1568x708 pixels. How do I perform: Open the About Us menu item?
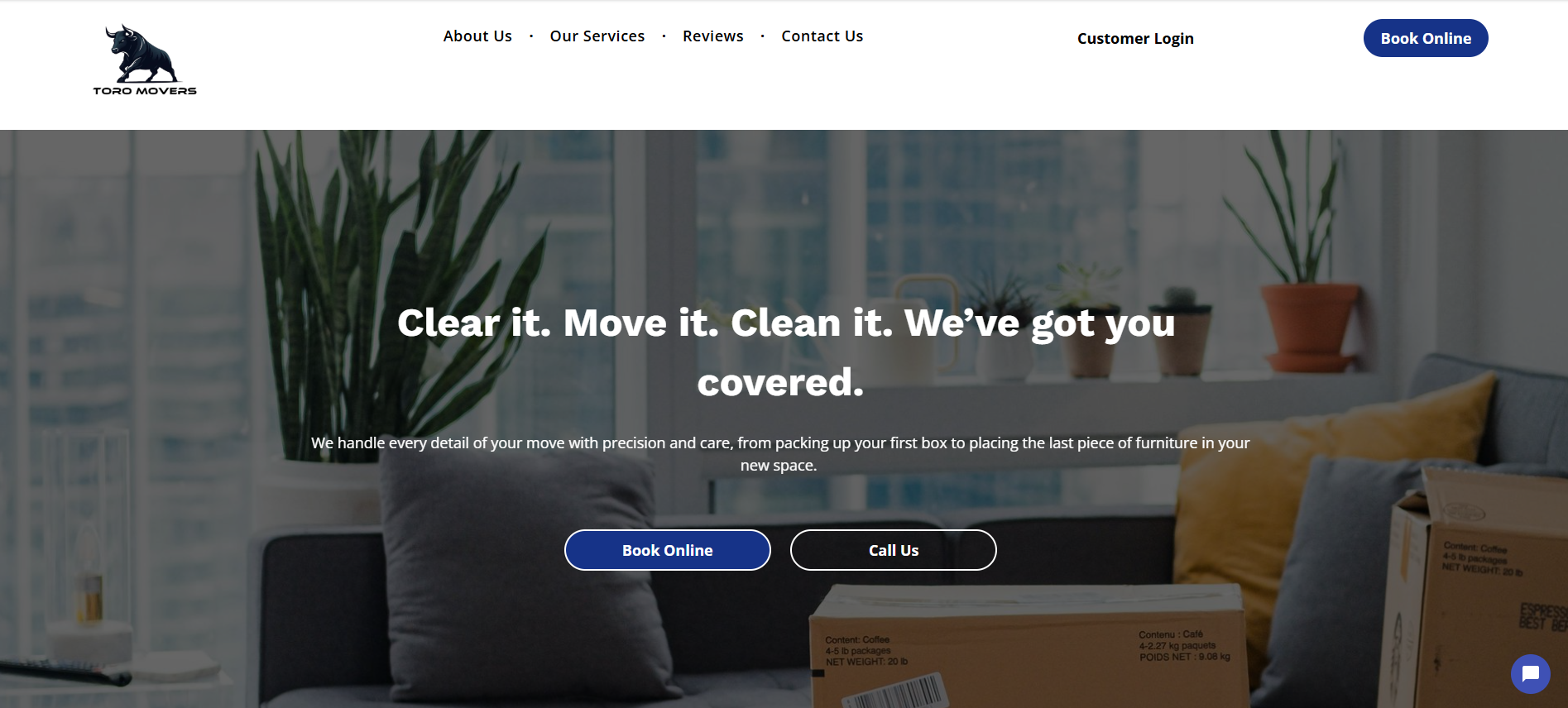pos(477,36)
